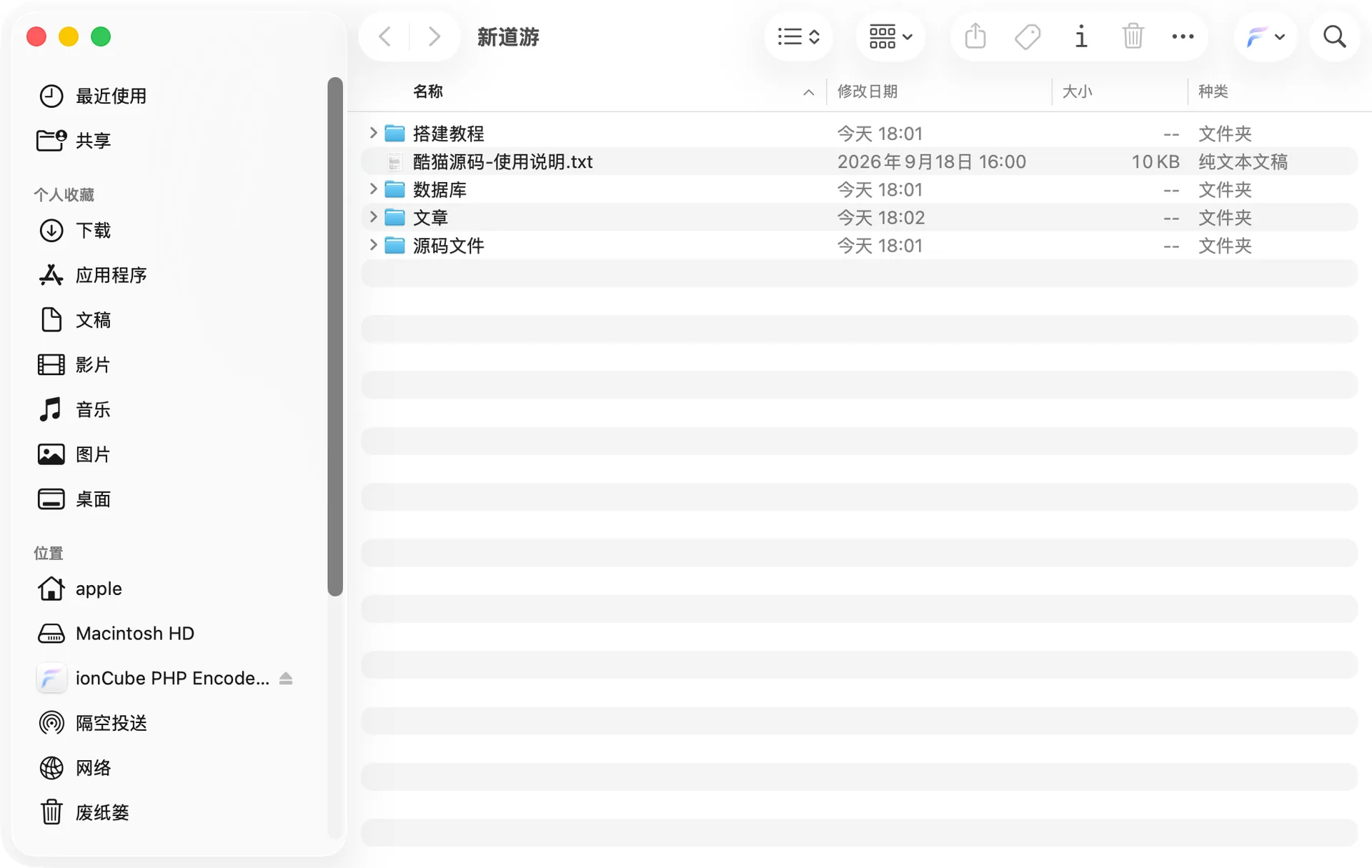
Task: Select the 酷猫源码-使用说明.txt file
Action: pyautogui.click(x=859, y=161)
